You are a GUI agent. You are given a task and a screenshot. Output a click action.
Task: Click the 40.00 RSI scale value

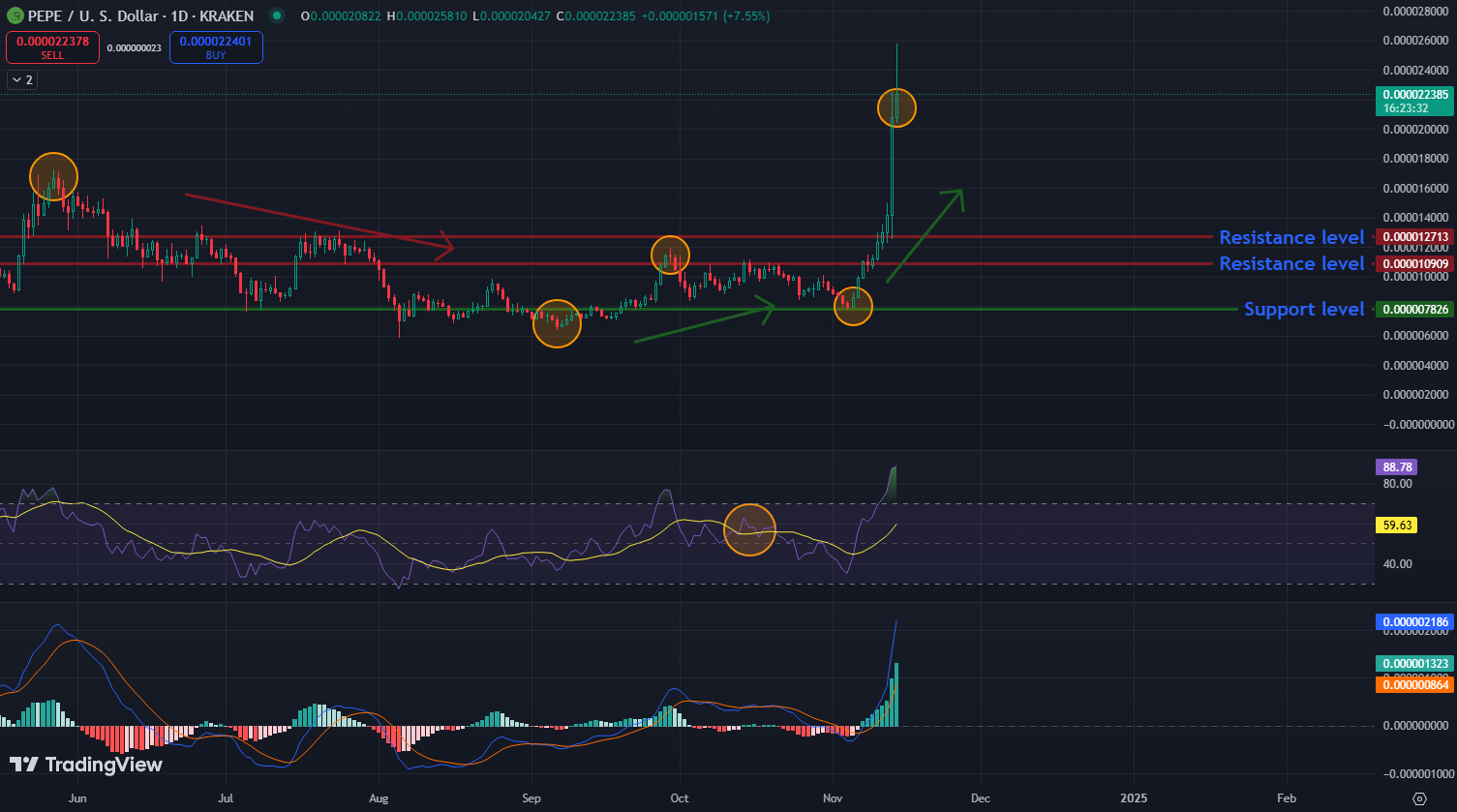pyautogui.click(x=1396, y=564)
